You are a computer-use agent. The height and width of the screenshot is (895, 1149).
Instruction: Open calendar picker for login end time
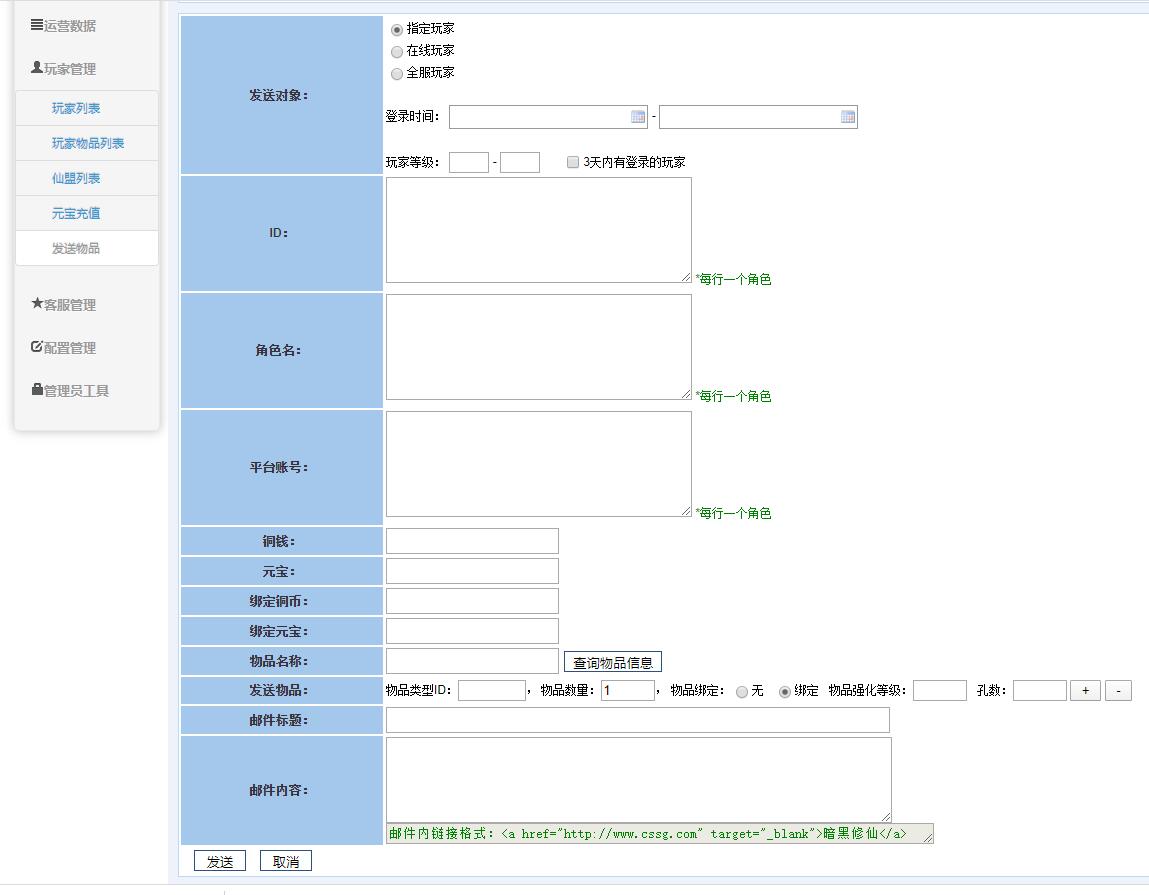(x=848, y=117)
